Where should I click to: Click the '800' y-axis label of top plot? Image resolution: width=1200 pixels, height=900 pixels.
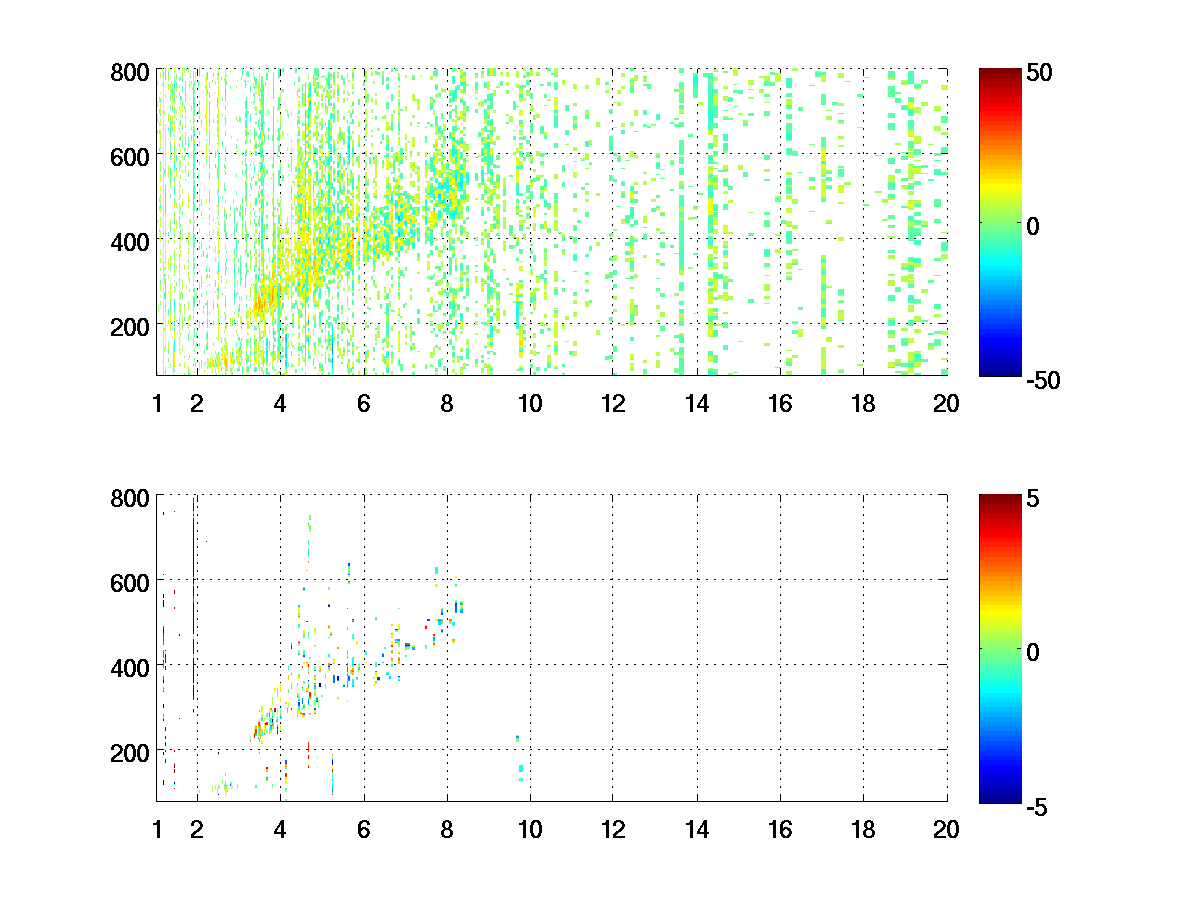point(130,73)
